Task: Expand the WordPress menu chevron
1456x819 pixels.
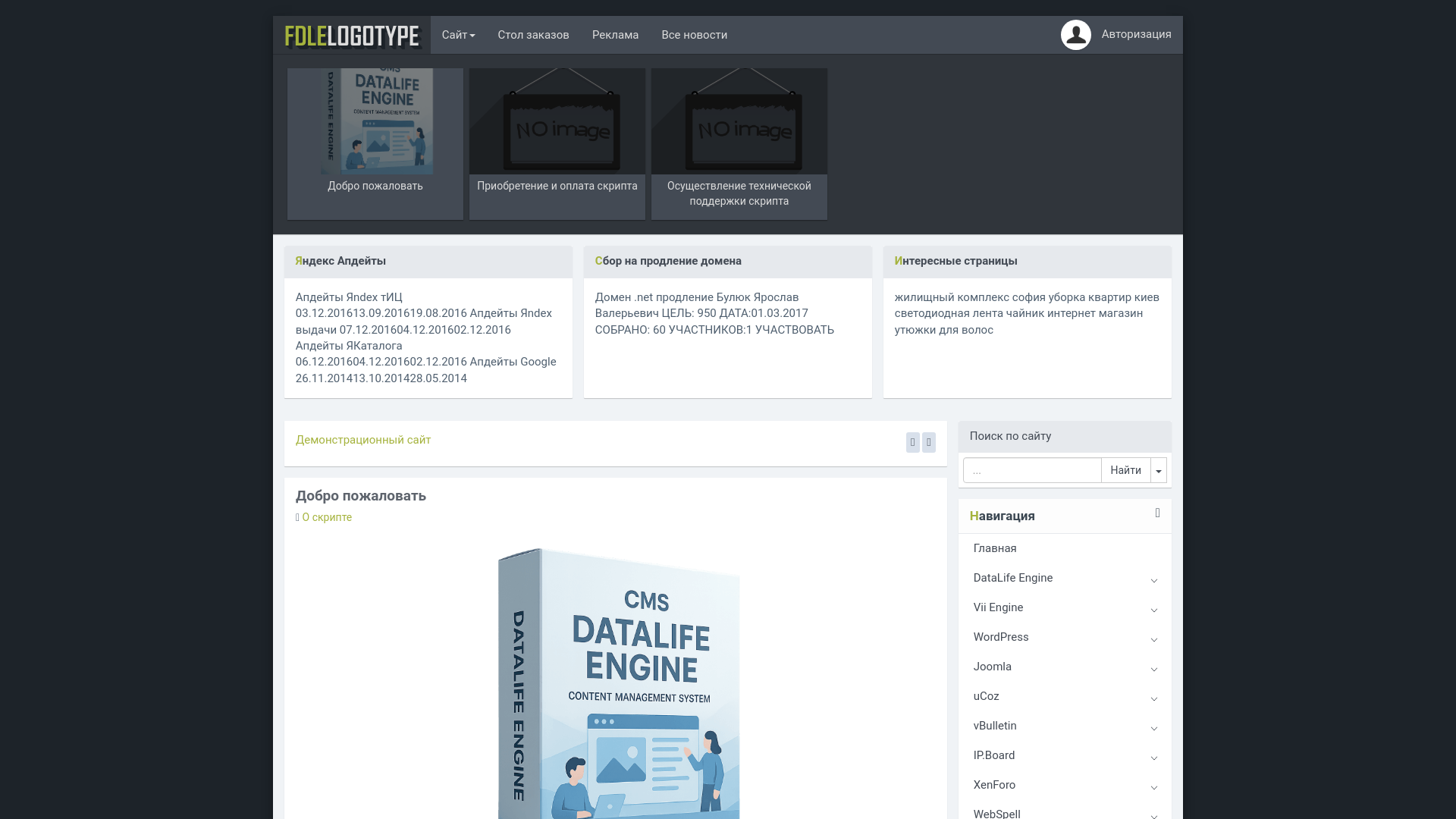Action: point(1153,639)
